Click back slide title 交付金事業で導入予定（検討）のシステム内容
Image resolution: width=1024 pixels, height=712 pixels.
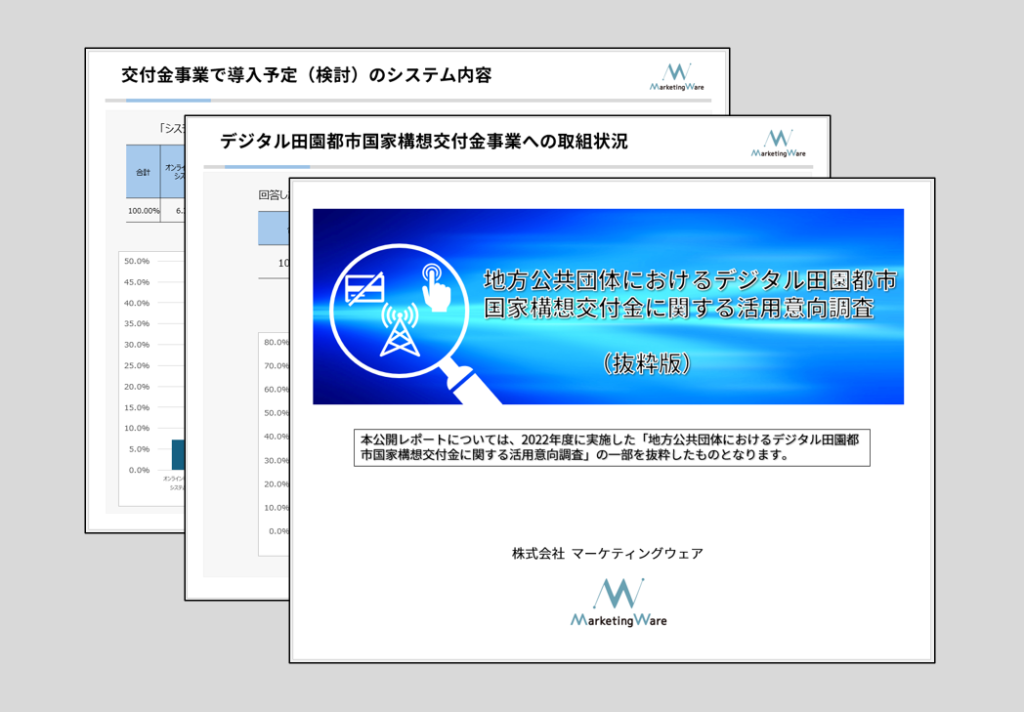tap(306, 75)
